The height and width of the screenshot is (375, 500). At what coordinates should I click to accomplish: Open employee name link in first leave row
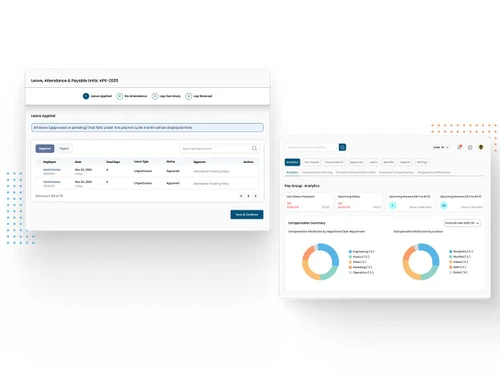click(x=52, y=170)
